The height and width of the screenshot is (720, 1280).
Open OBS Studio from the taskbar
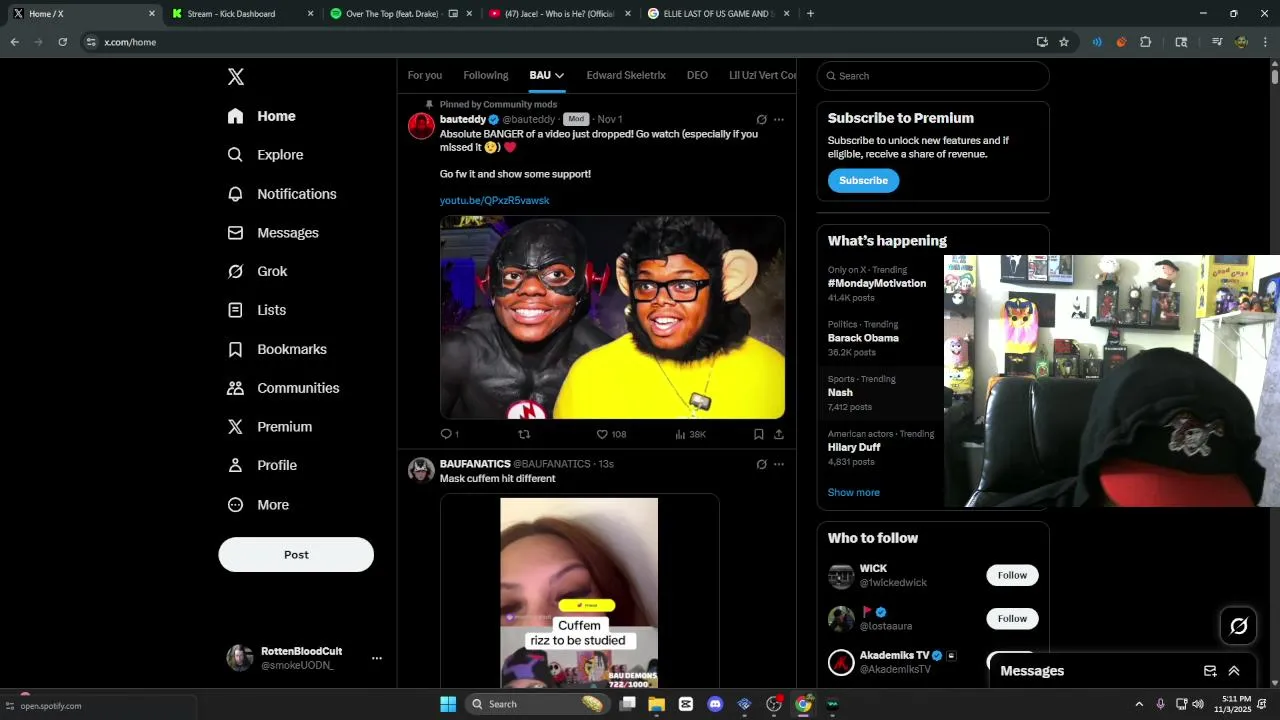774,704
